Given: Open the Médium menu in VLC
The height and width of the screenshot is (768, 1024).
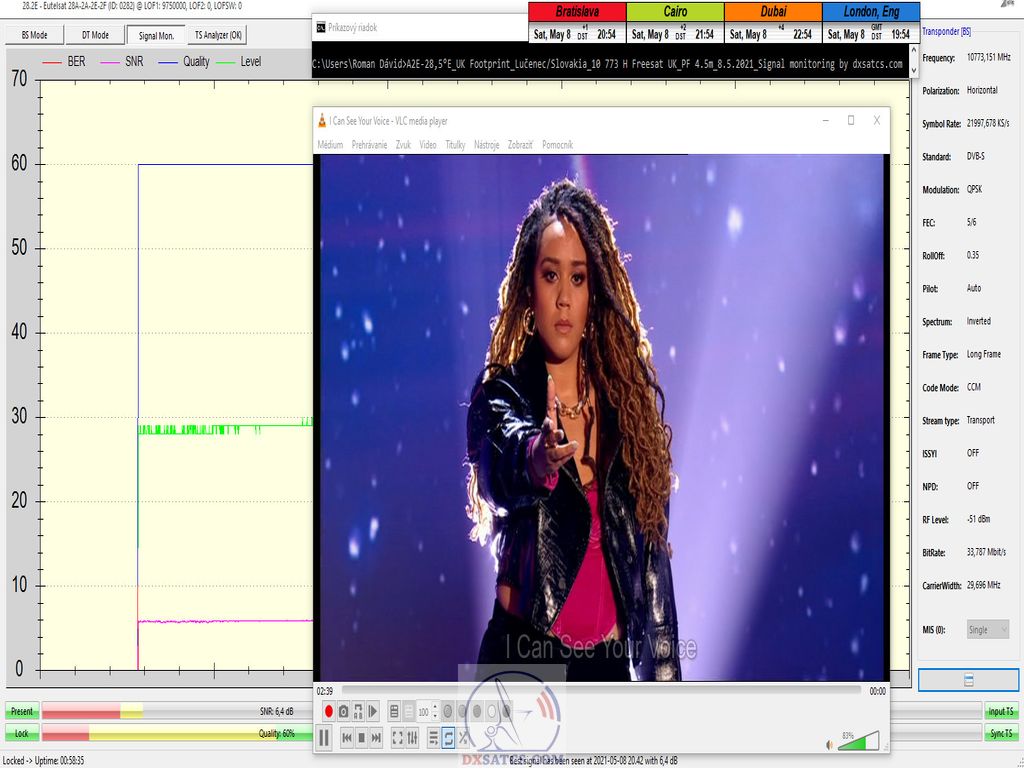Looking at the screenshot, I should pos(330,145).
